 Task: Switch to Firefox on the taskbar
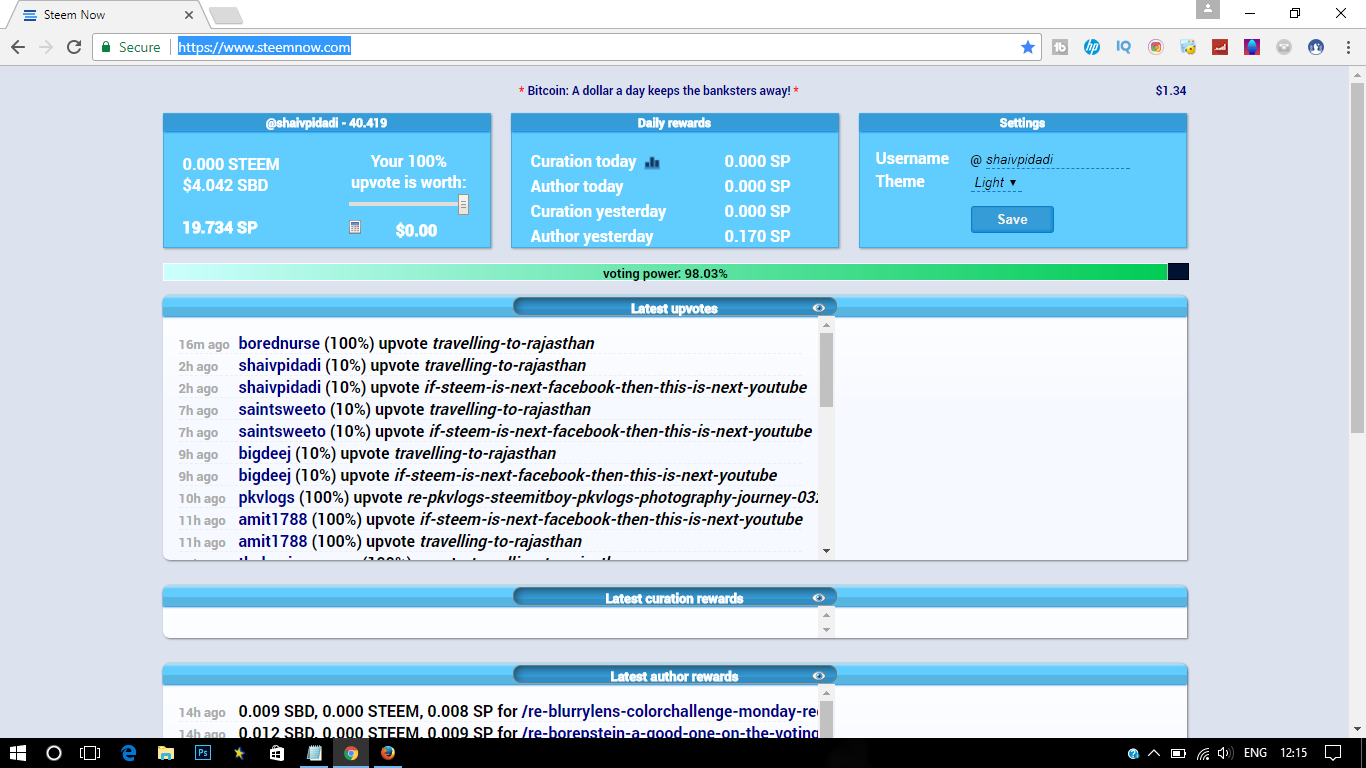(388, 753)
